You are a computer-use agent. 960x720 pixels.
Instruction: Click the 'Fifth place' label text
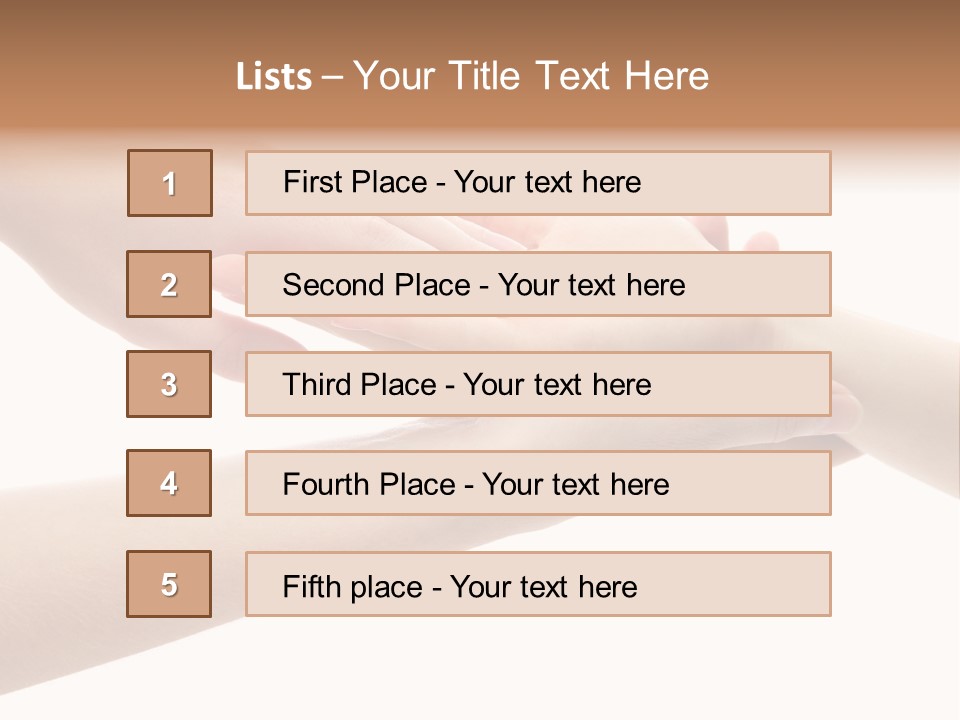pyautogui.click(x=353, y=586)
